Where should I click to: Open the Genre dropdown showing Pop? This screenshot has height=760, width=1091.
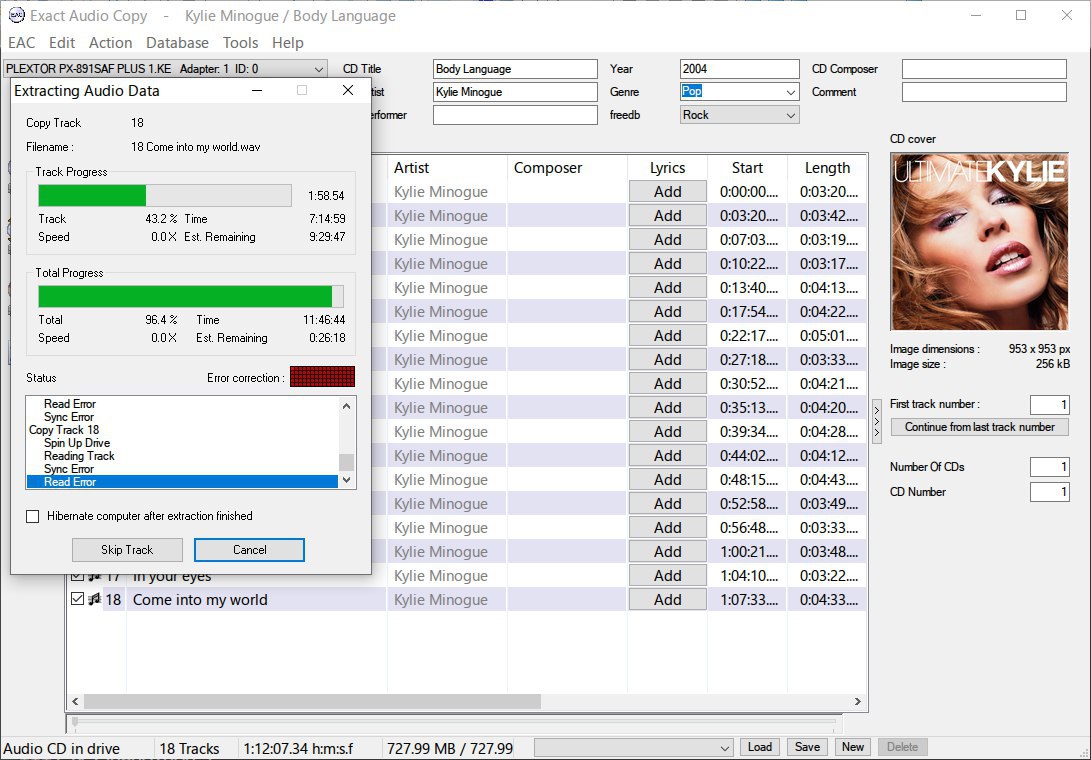pyautogui.click(x=790, y=92)
